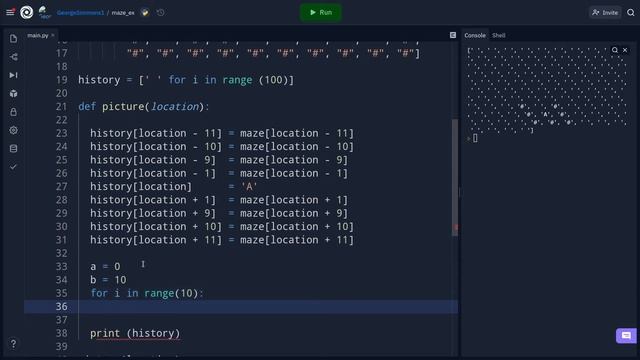Click the history list comprehension on line 19
The image size is (640, 360).
186,80
